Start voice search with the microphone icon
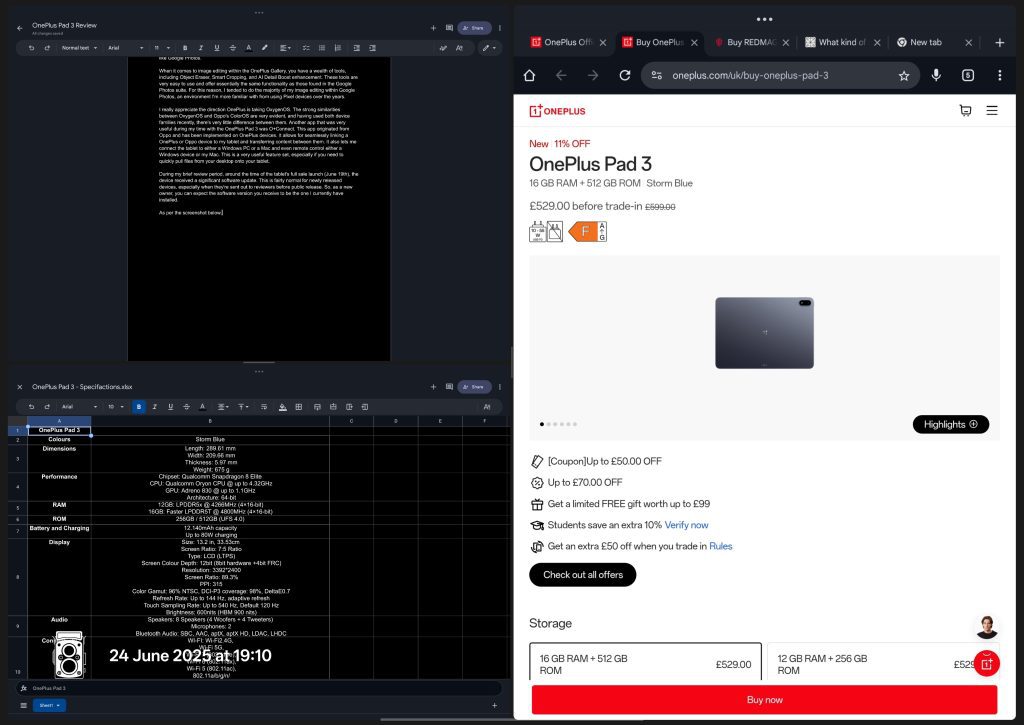 (936, 75)
